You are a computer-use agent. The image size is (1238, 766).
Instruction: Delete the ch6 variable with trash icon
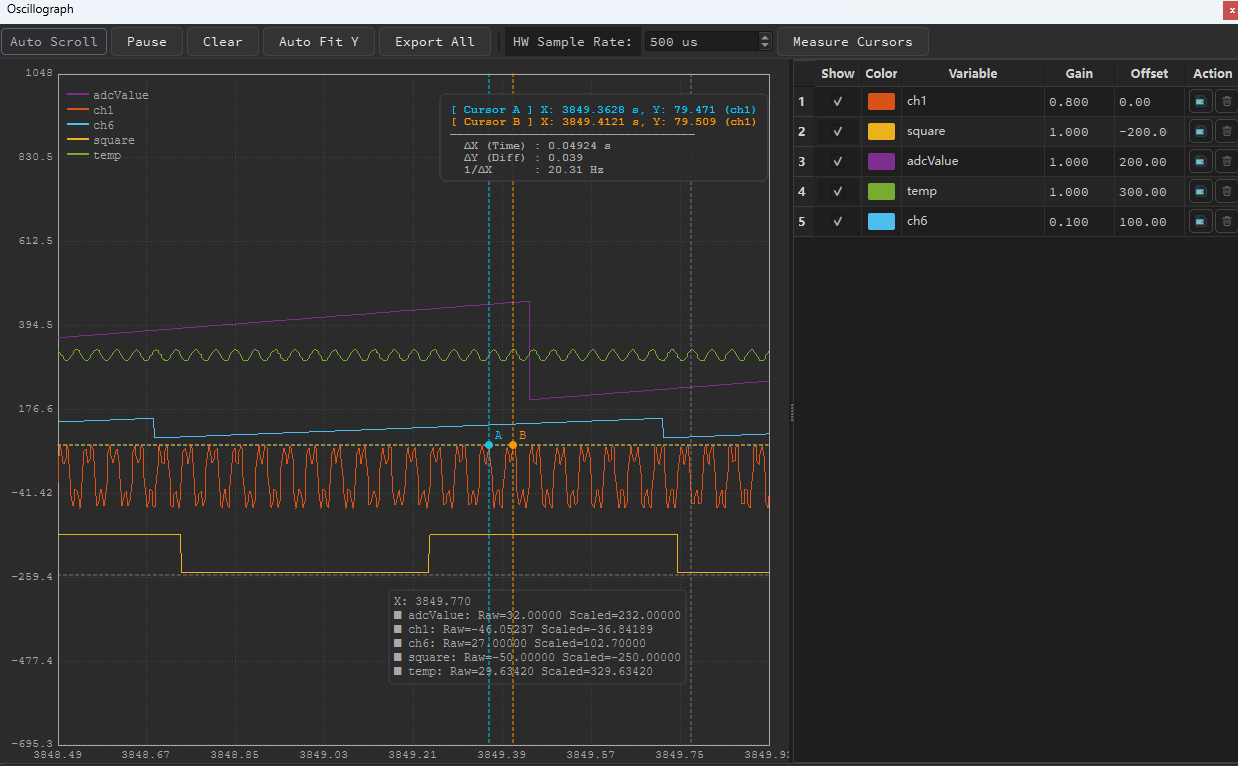1226,221
